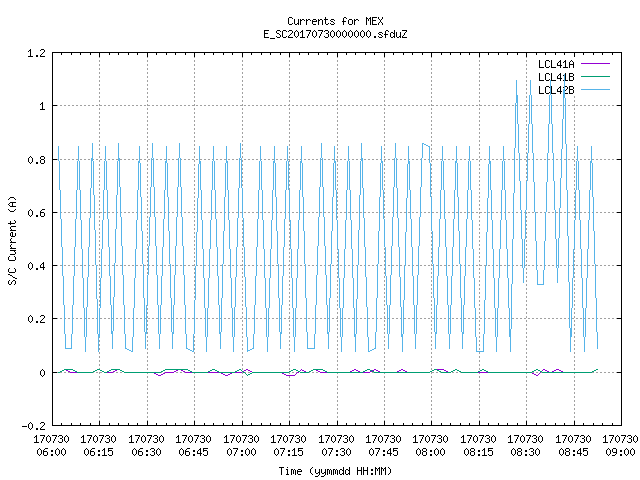Click the y-axis label 'S/C Current (A)'
640x480 pixels.
click(12, 241)
